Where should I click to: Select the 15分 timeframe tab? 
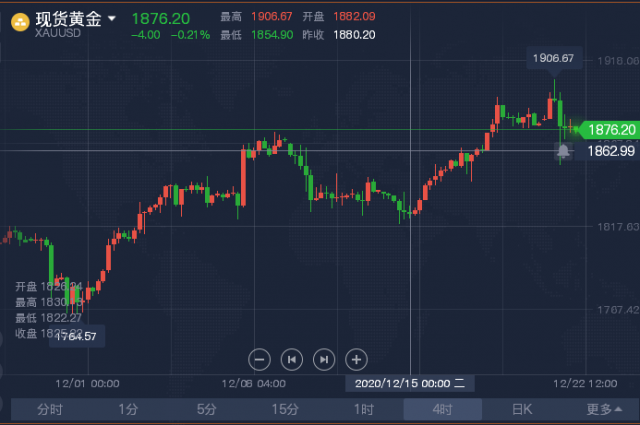(285, 409)
